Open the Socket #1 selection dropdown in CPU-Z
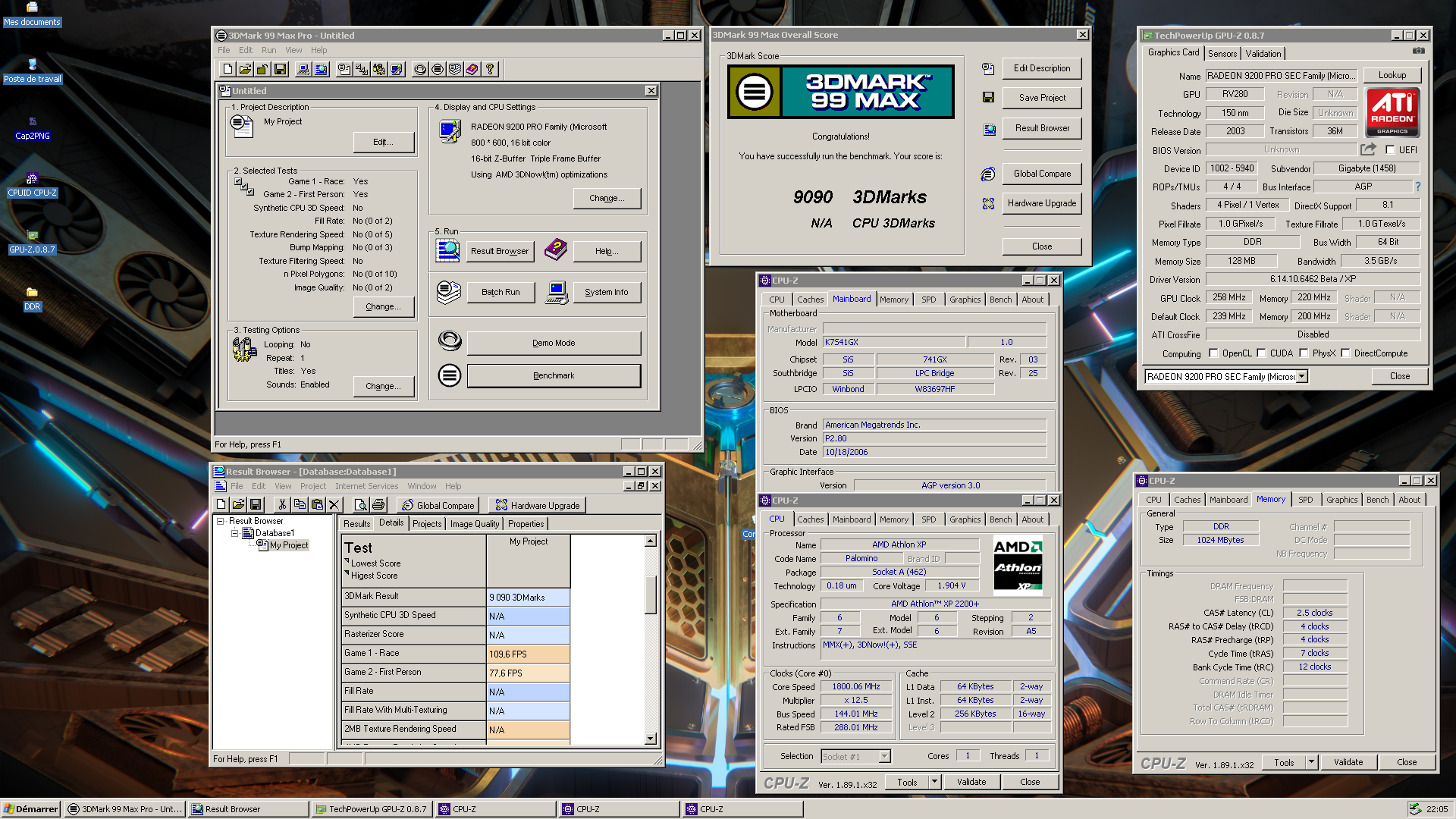Screen dimensions: 1456x819 pos(884,756)
